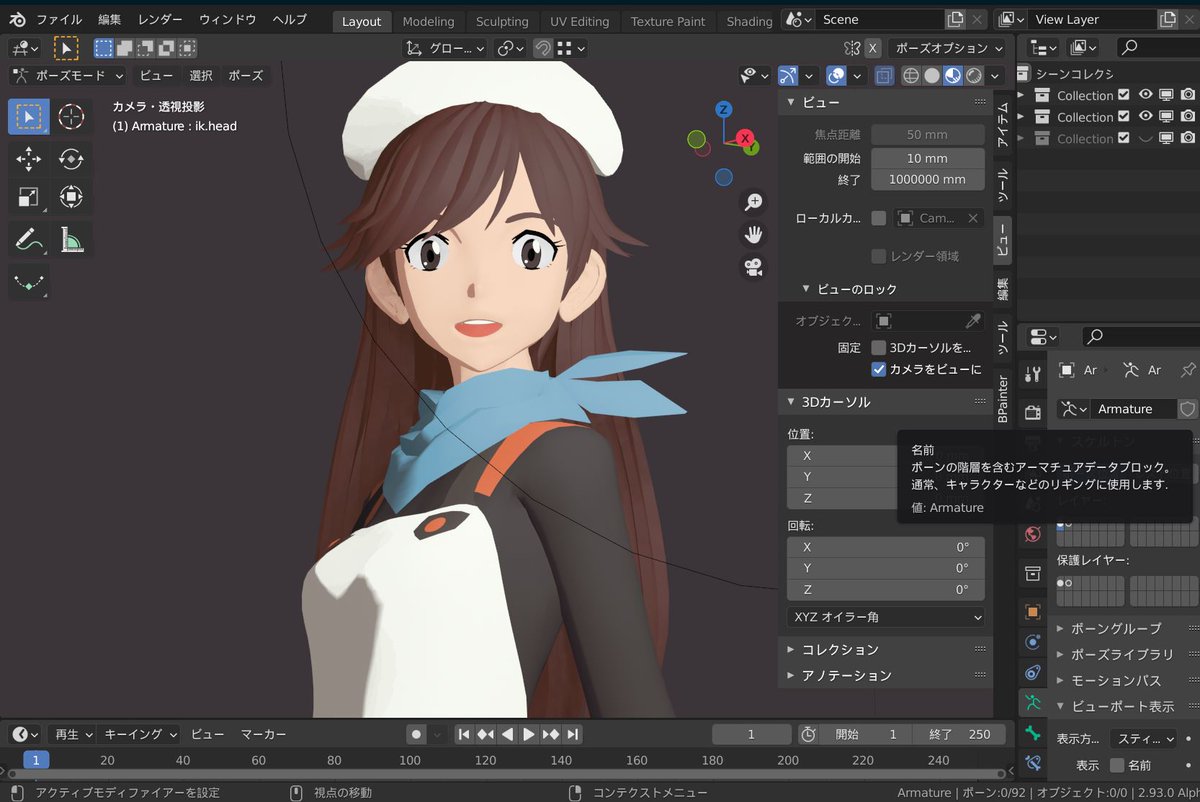This screenshot has width=1200, height=802.
Task: Switch to material preview shading
Action: click(x=953, y=76)
